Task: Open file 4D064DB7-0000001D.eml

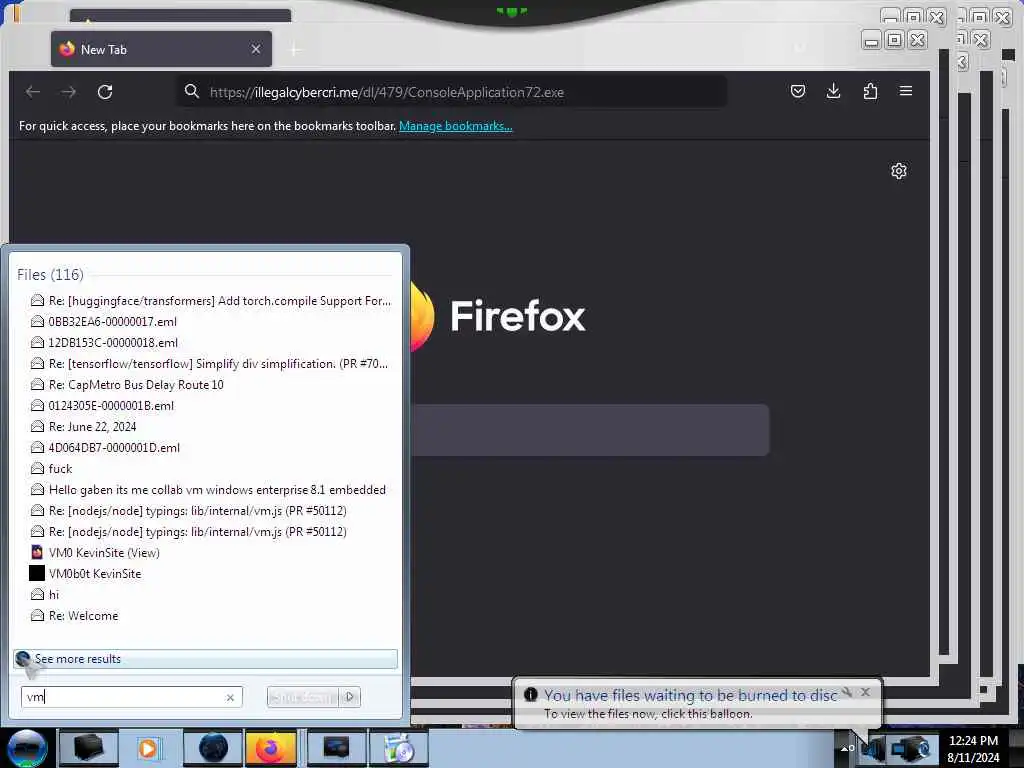Action: (105, 447)
